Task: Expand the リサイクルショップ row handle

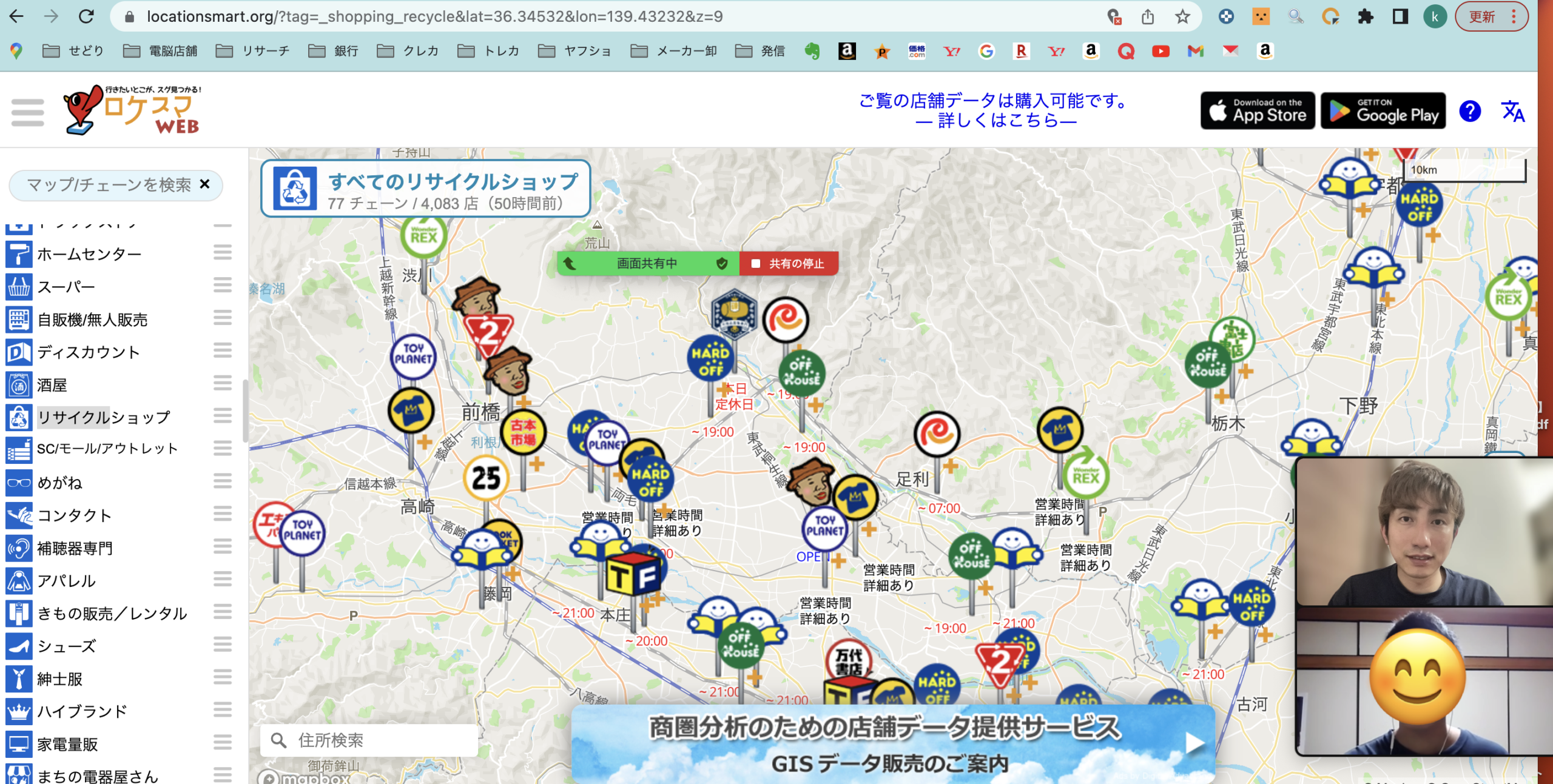Action: (223, 416)
